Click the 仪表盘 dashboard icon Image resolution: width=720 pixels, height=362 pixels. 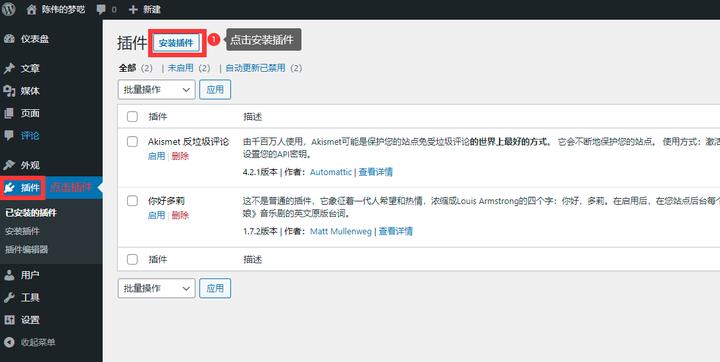click(x=9, y=39)
